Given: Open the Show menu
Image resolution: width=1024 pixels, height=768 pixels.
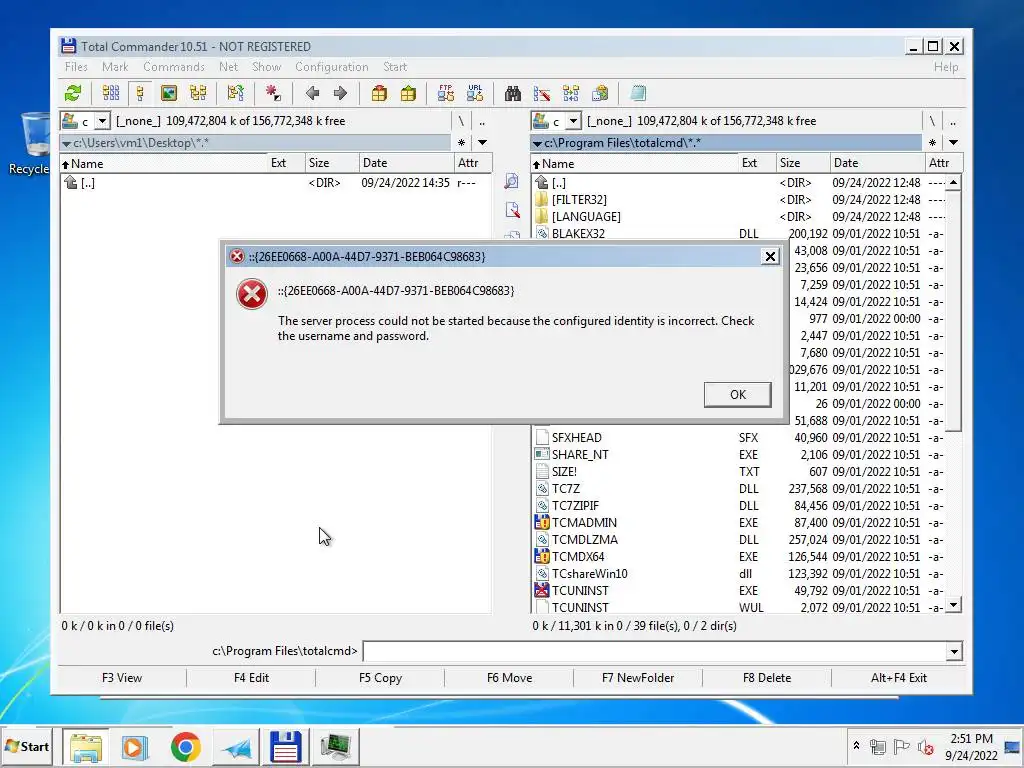Looking at the screenshot, I should point(266,67).
